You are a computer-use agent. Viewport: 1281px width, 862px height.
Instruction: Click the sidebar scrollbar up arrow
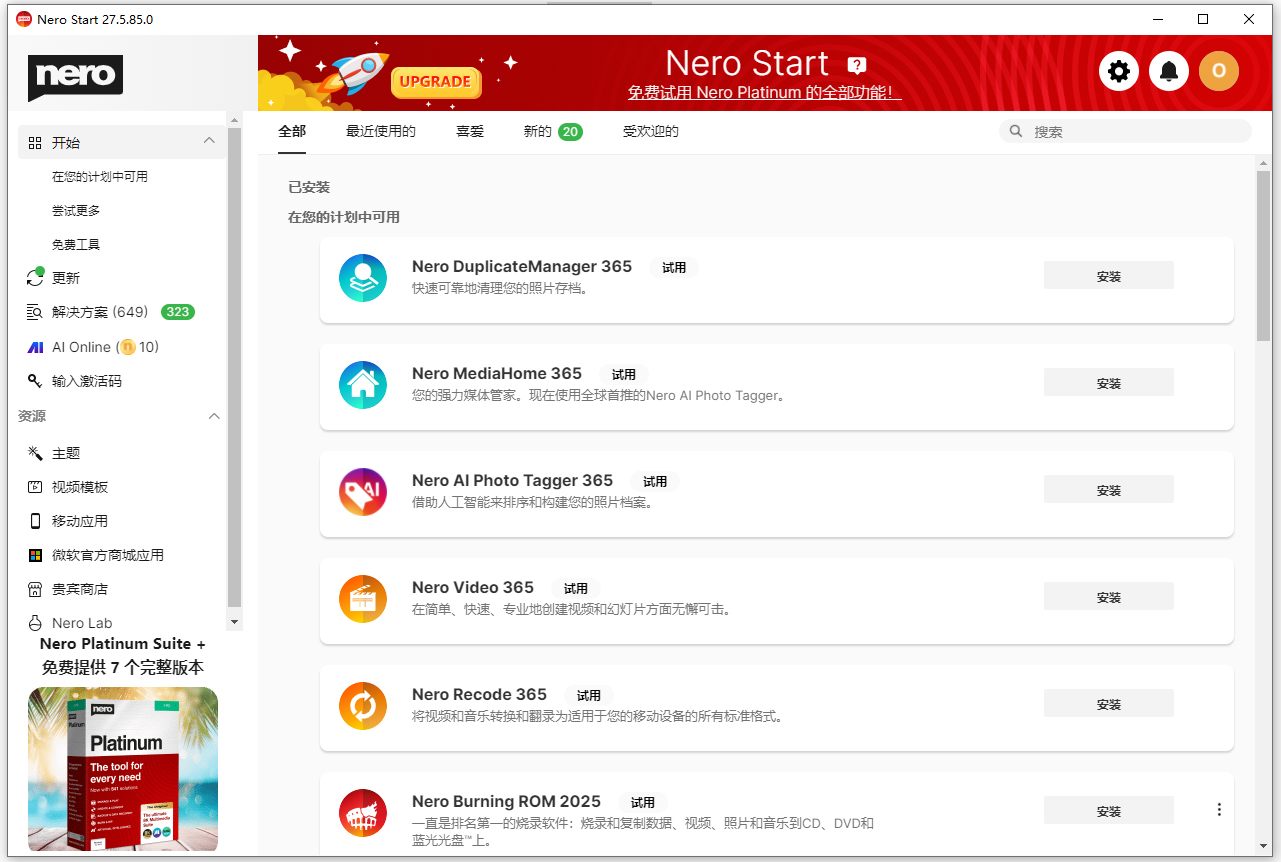(235, 119)
